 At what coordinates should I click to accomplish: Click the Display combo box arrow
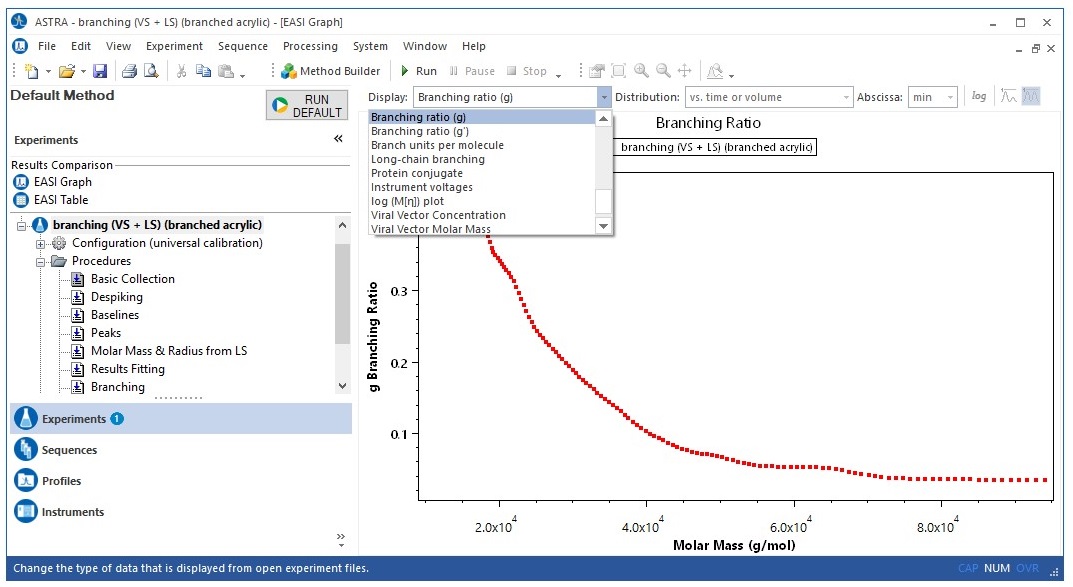604,97
